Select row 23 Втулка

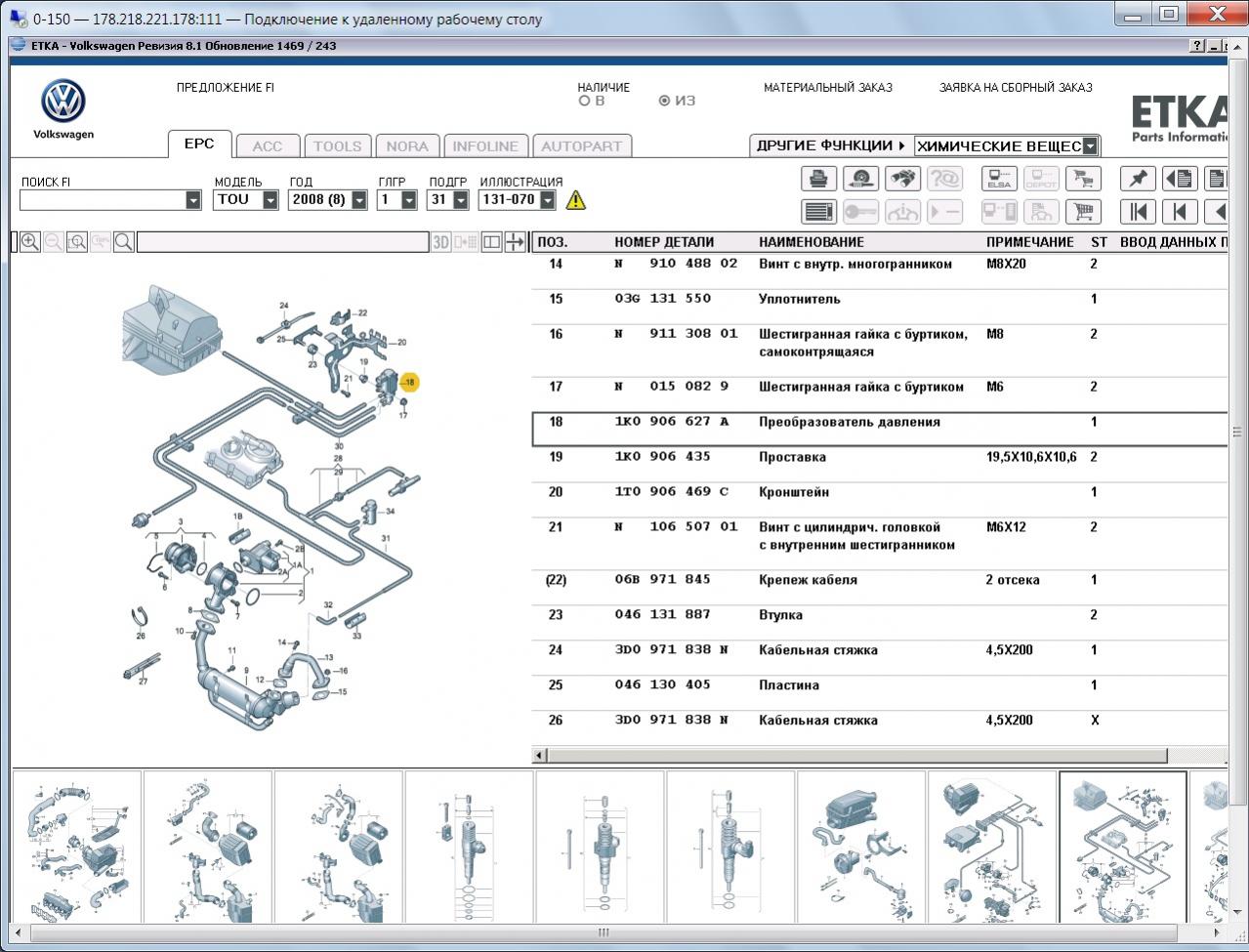(879, 623)
